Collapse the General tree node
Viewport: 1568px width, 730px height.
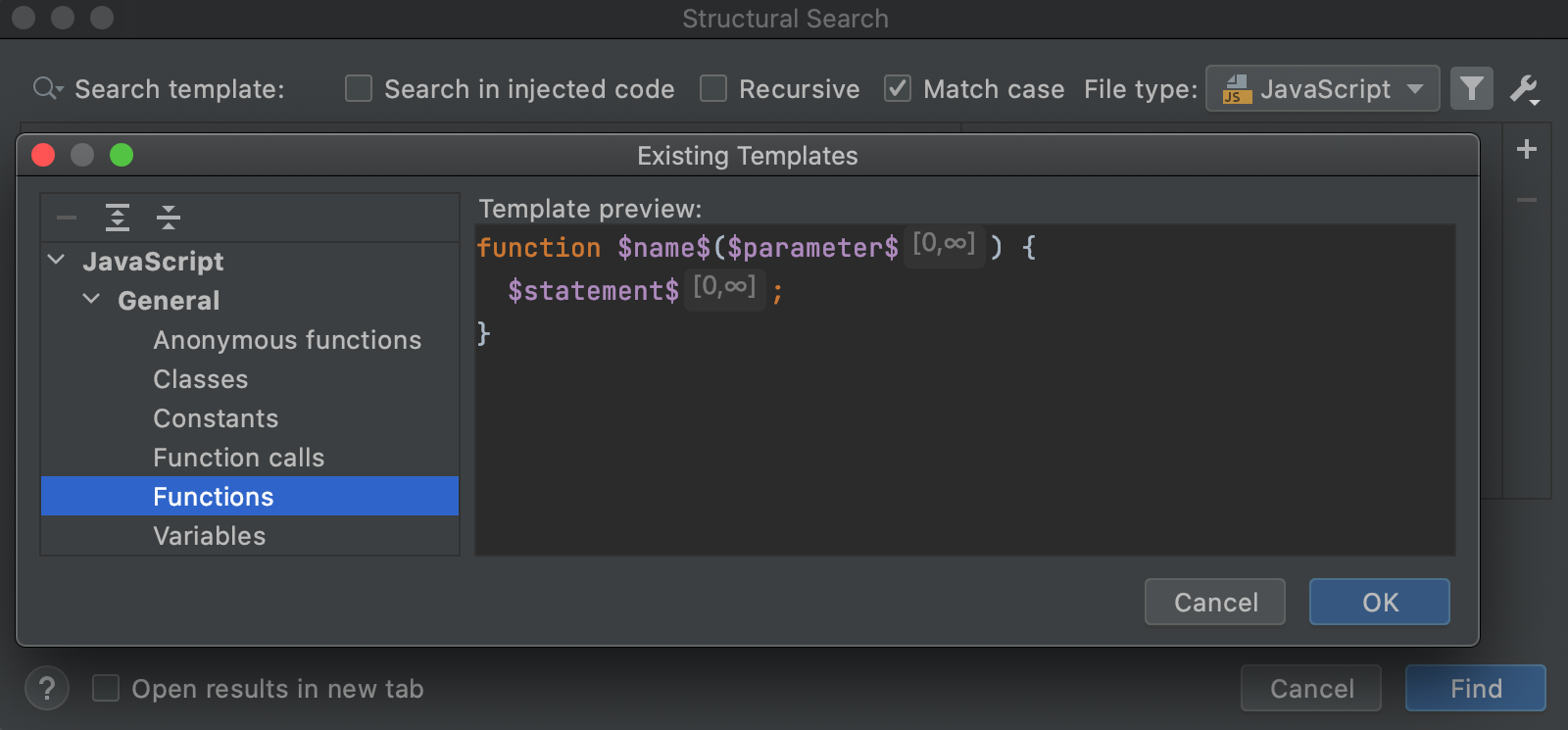click(92, 300)
